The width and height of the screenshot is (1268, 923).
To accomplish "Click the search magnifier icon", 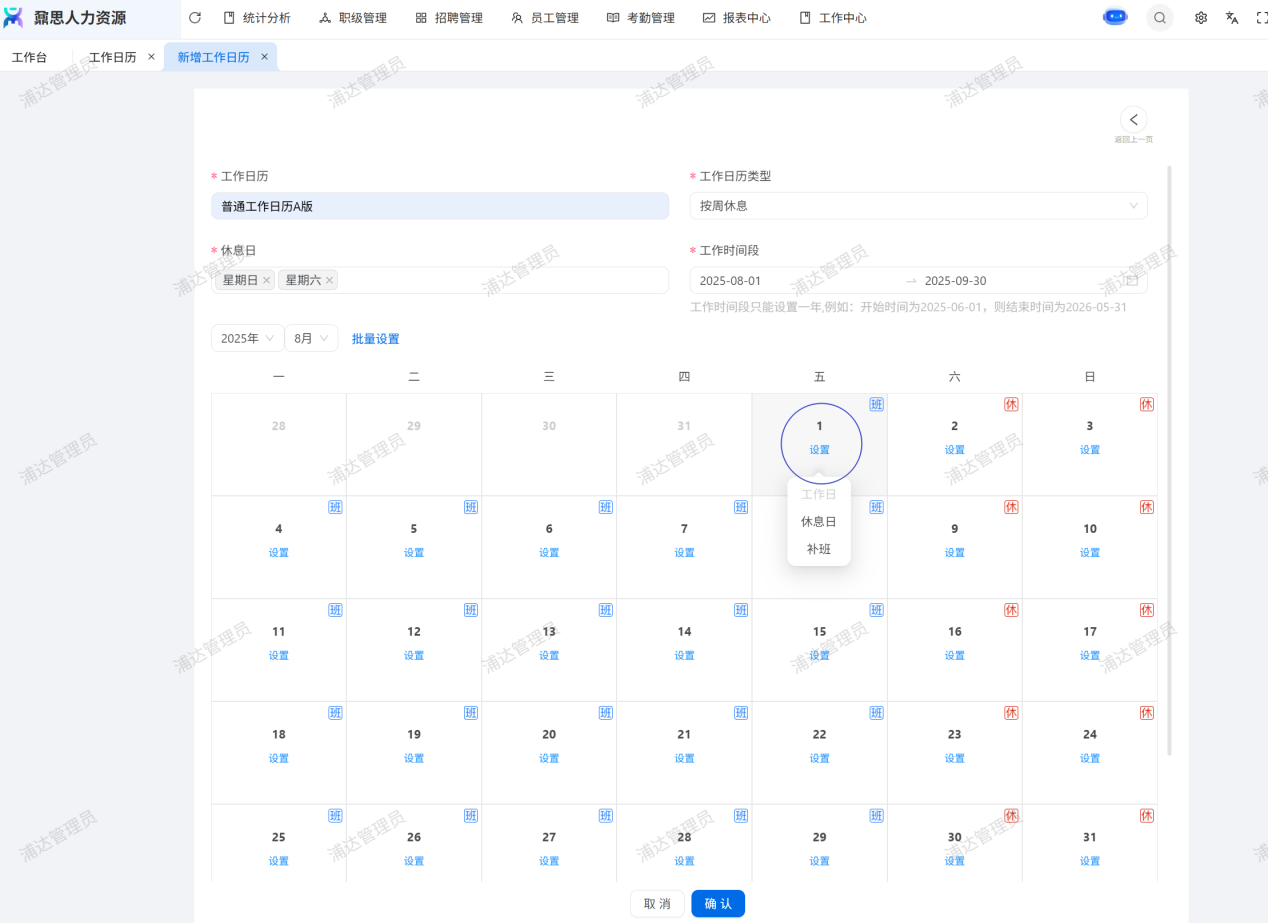I will [1159, 18].
